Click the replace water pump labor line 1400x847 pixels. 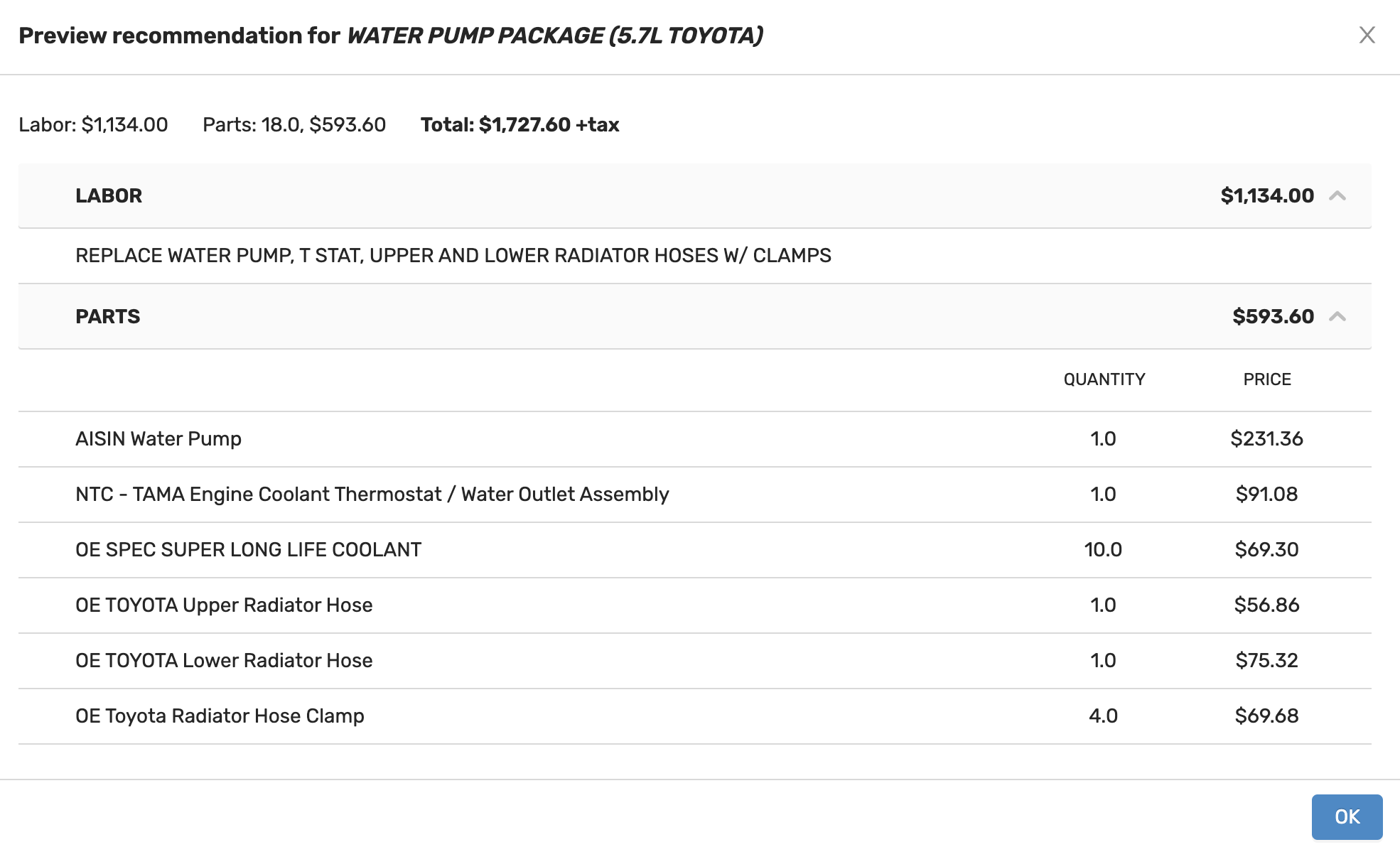[453, 256]
